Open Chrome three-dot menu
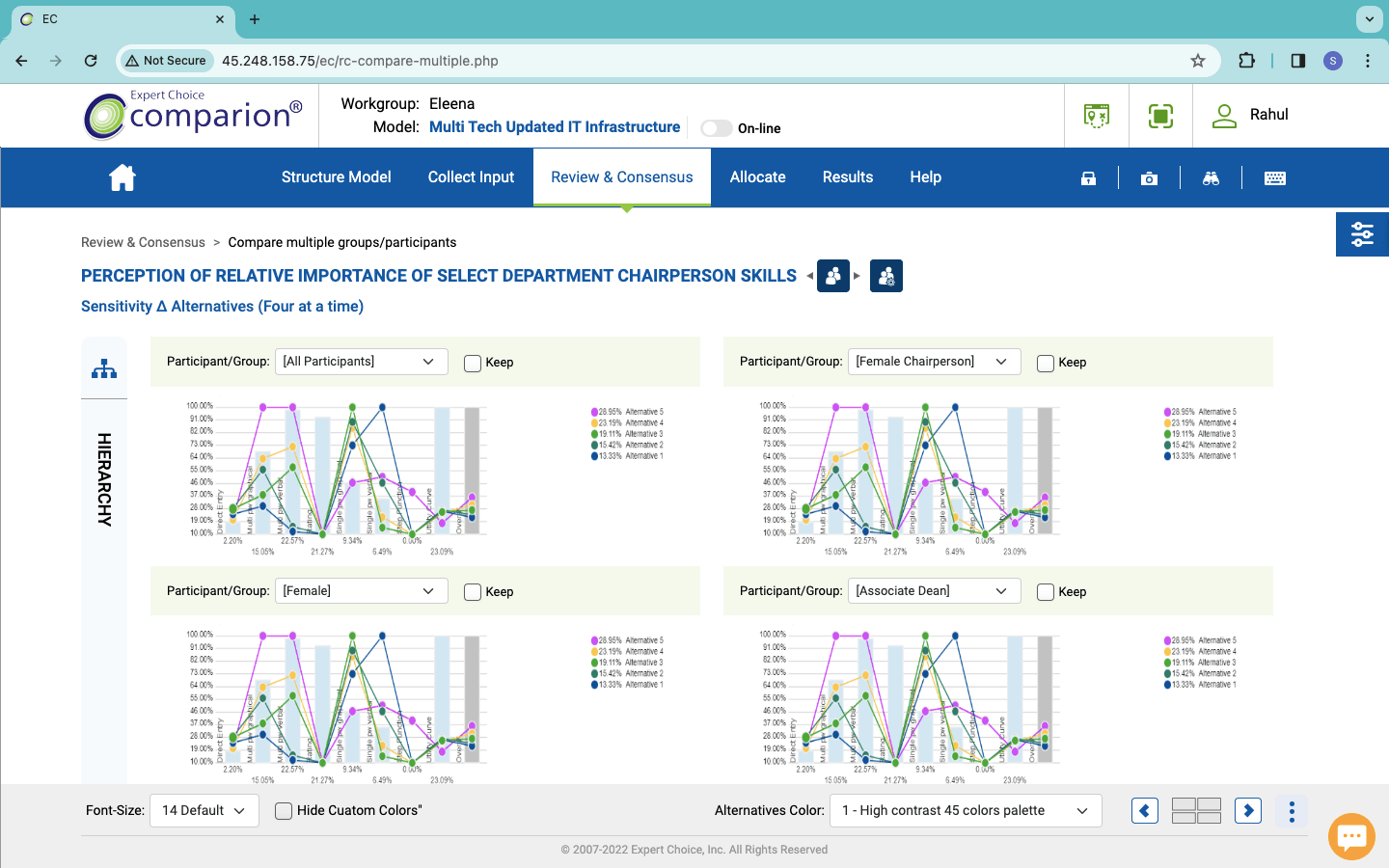1389x868 pixels. [x=1368, y=61]
